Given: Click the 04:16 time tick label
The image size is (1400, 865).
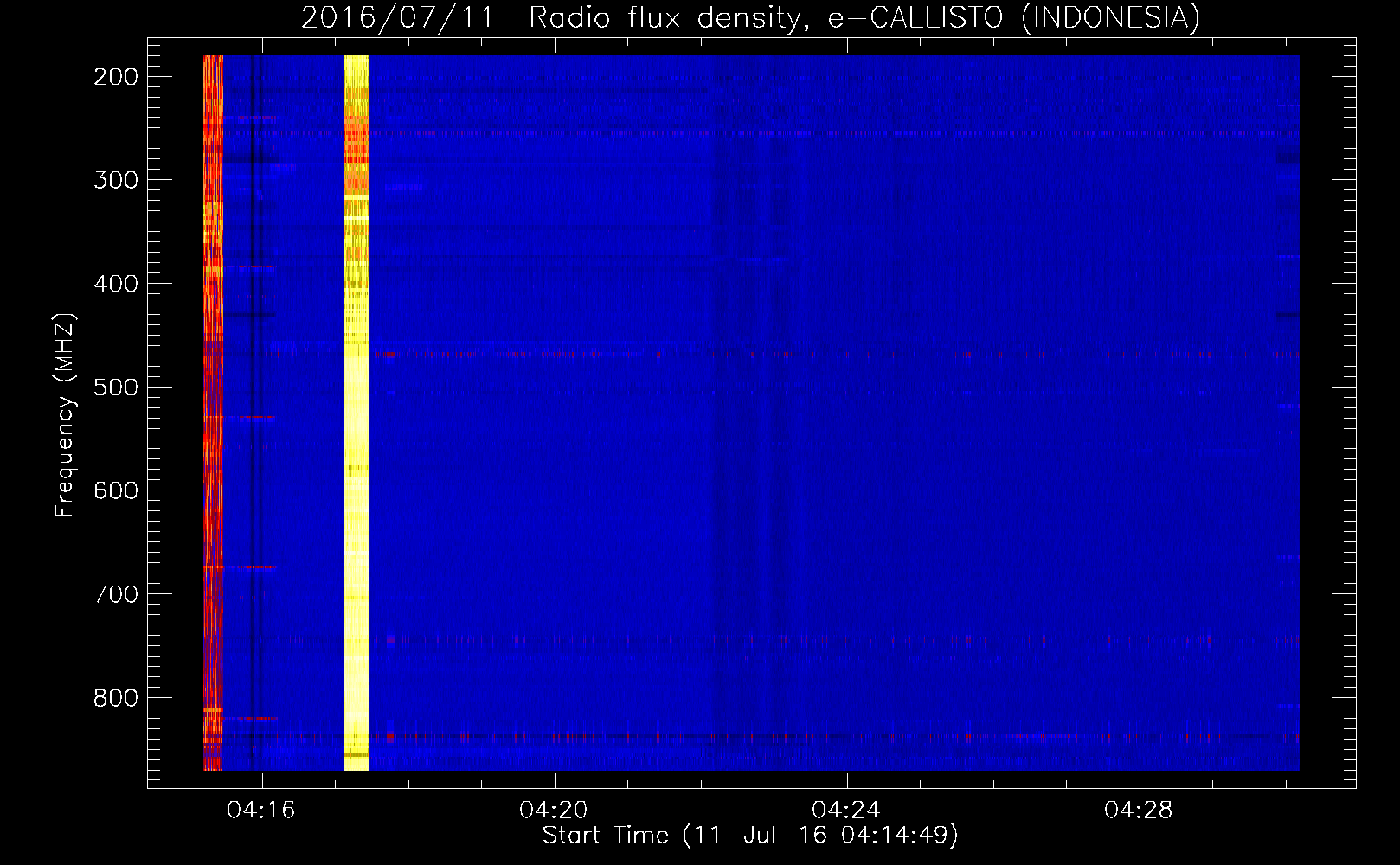Looking at the screenshot, I should tap(261, 811).
